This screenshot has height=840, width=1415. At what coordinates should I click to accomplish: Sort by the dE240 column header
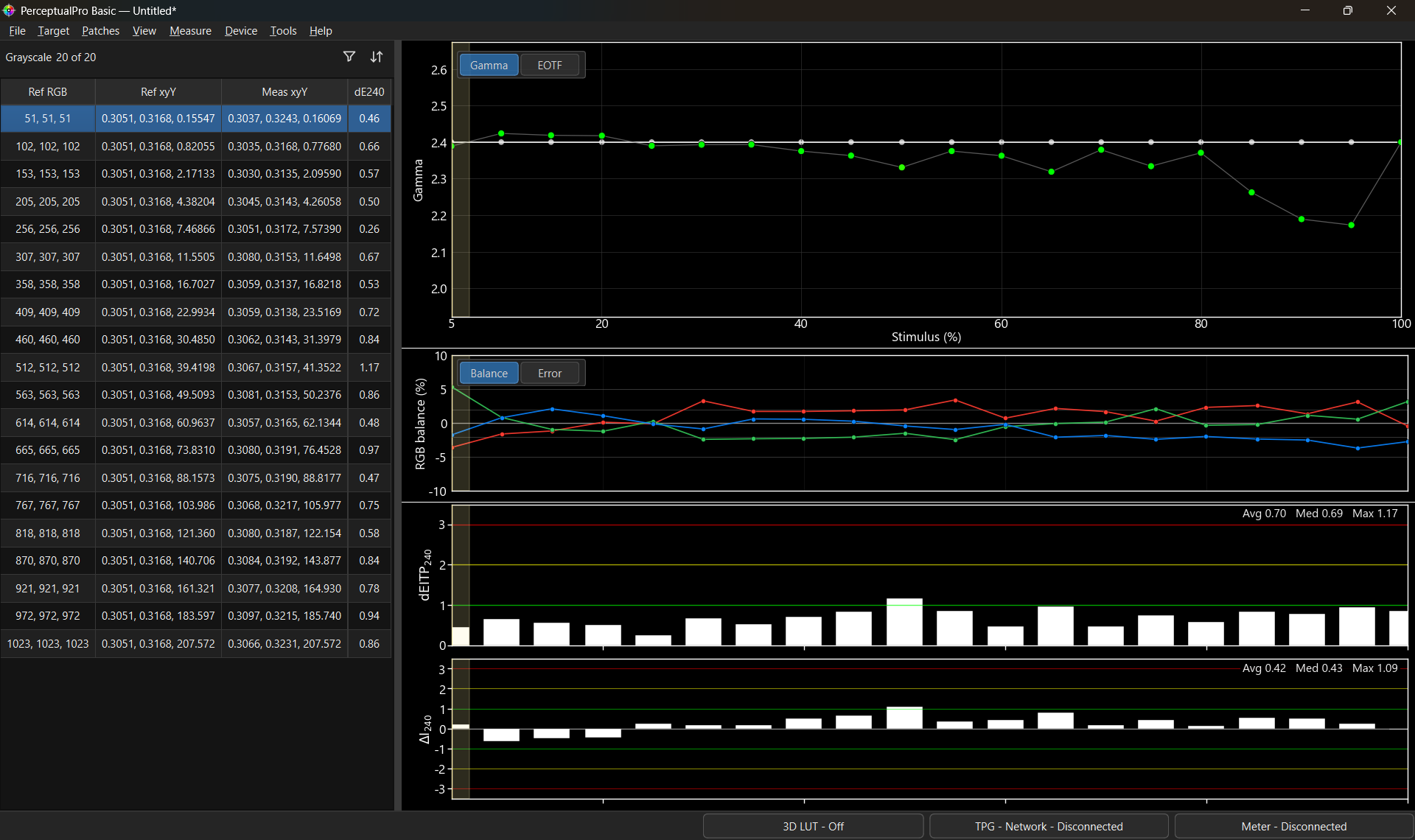click(x=369, y=92)
